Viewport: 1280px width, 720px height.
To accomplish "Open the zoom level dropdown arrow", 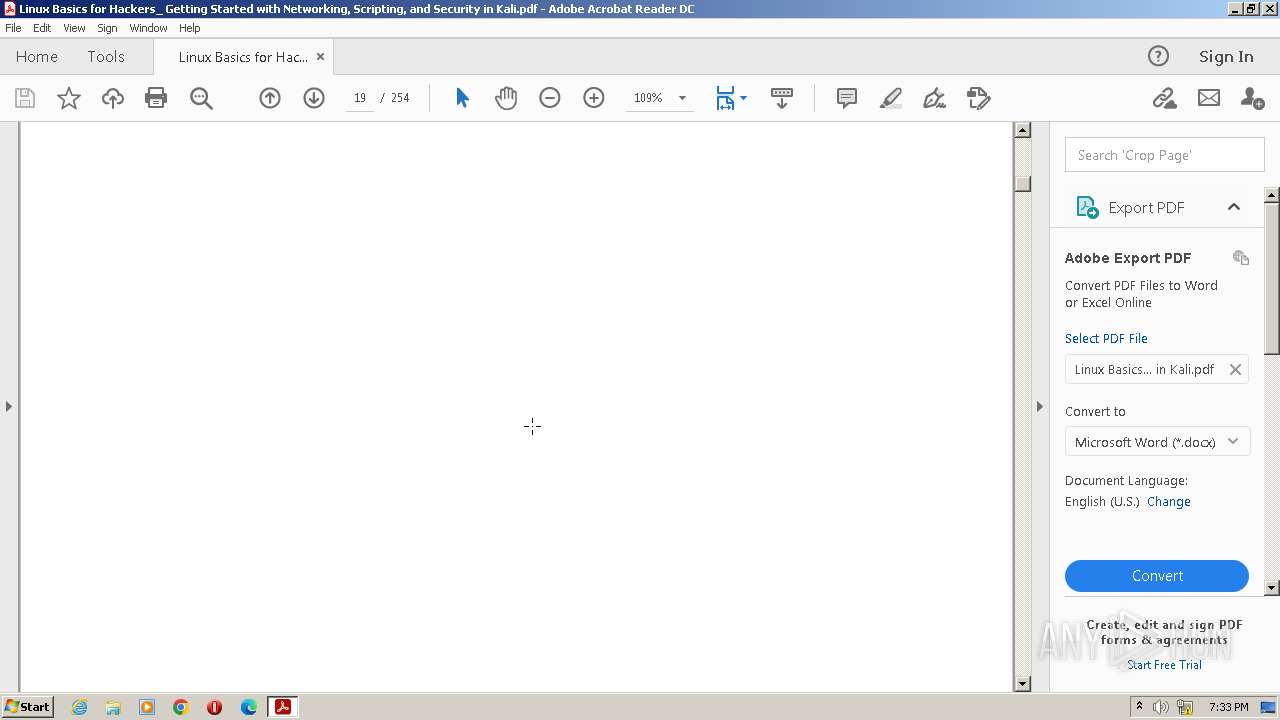I will [682, 98].
